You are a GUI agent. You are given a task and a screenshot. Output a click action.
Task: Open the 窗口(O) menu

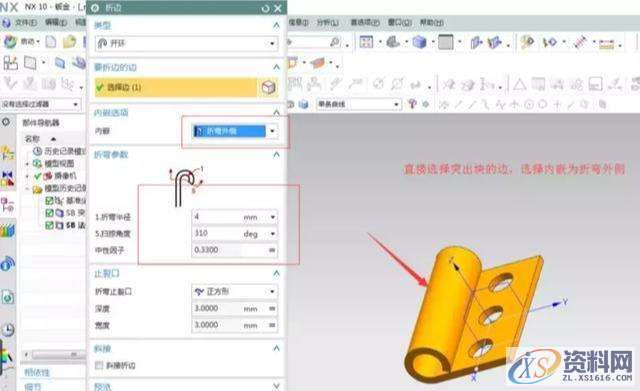399,23
